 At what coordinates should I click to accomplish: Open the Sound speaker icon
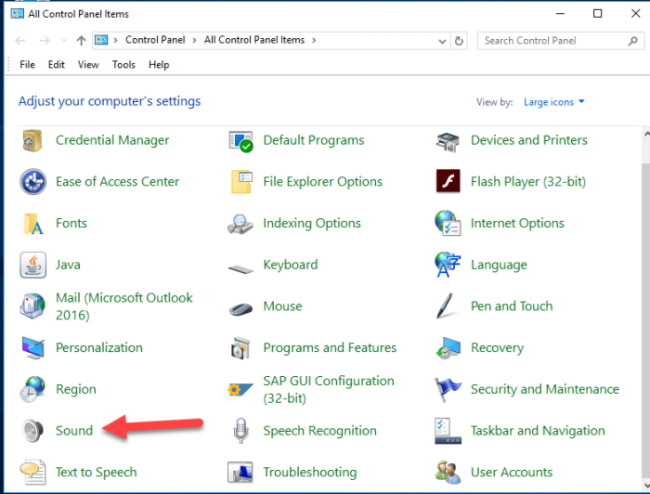tap(33, 431)
